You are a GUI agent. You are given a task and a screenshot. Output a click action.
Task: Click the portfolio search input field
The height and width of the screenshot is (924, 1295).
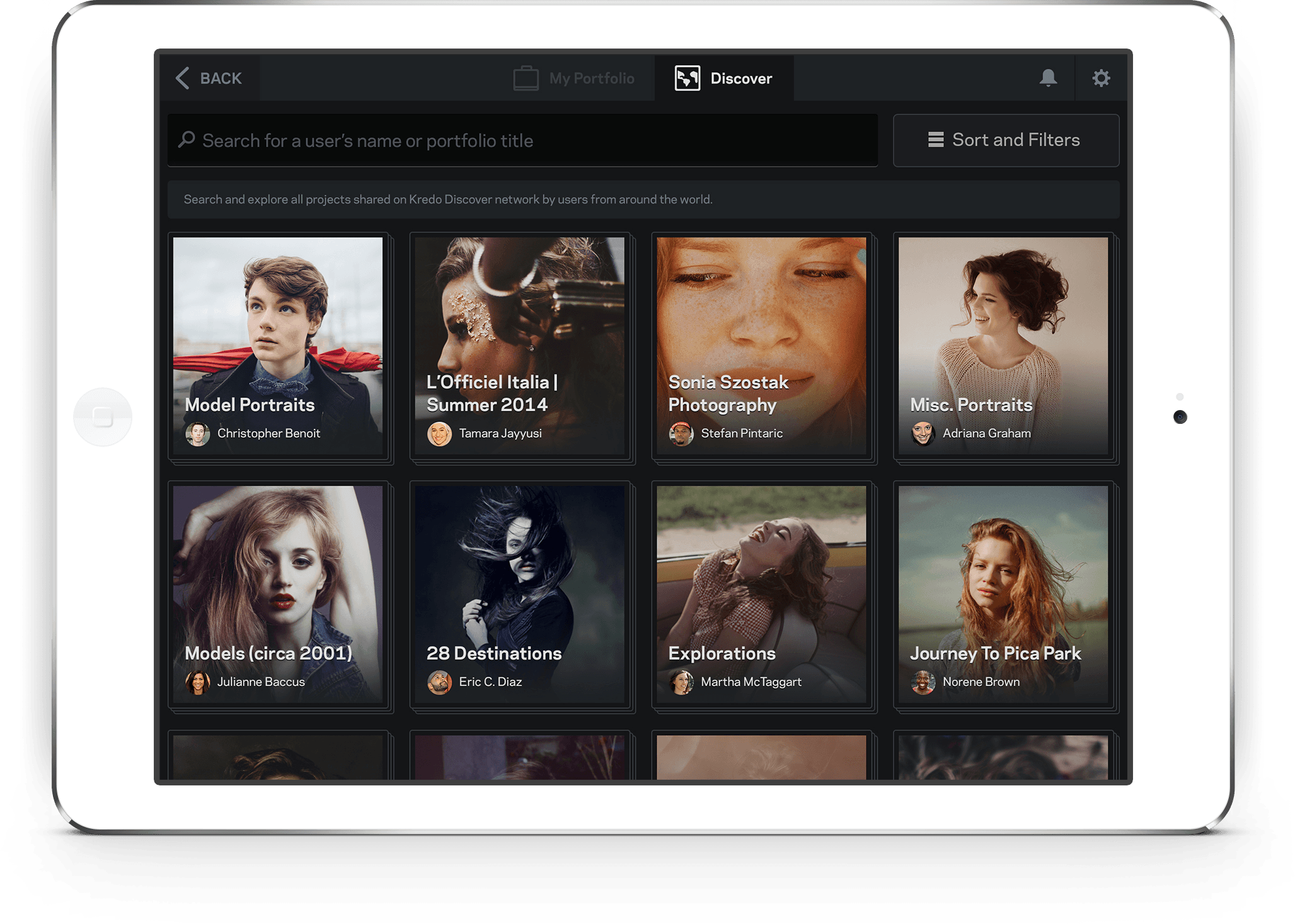click(x=522, y=140)
